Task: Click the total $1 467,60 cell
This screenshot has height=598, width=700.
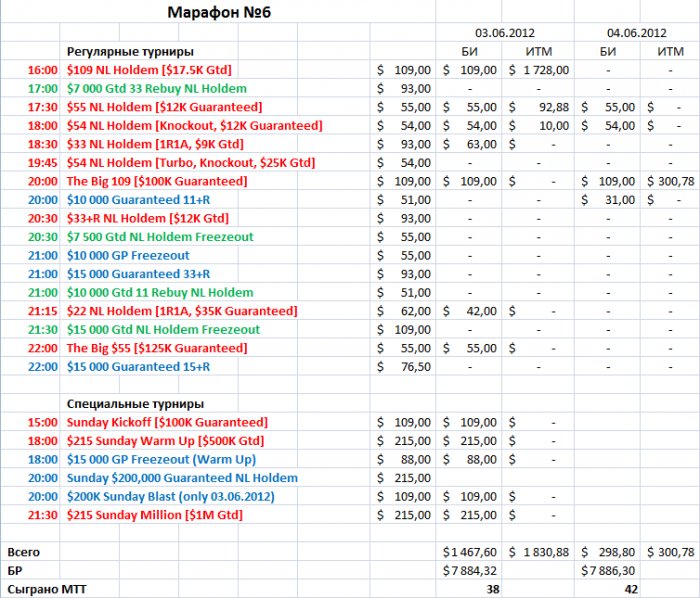Action: click(470, 552)
